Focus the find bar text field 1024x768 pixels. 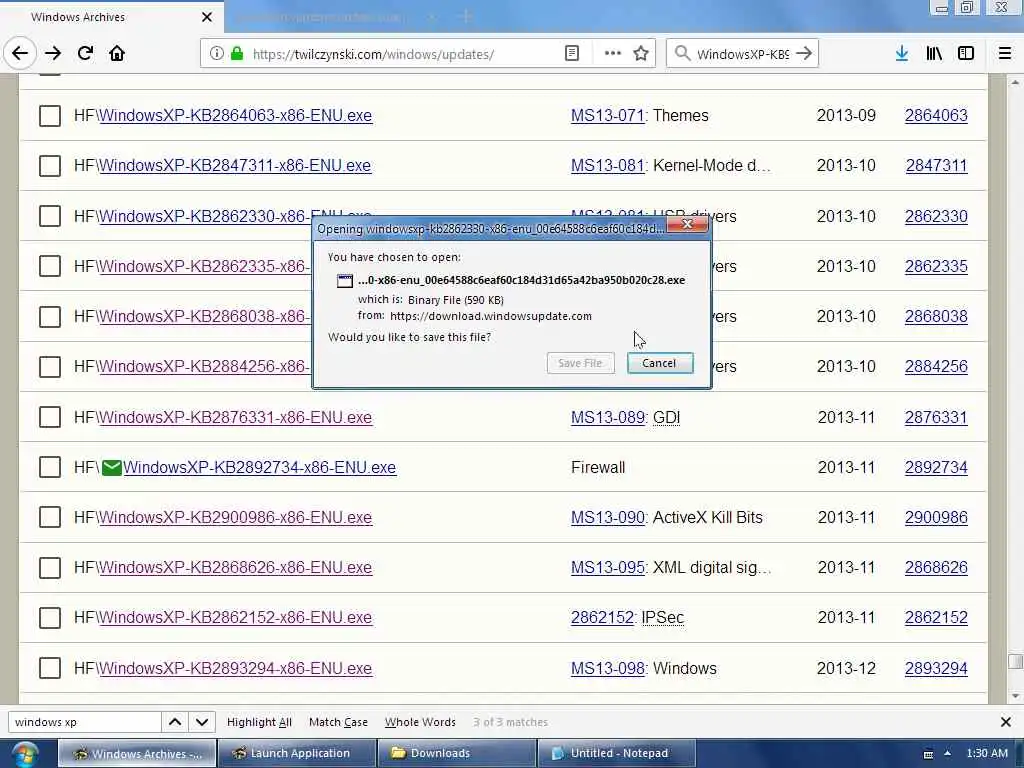pyautogui.click(x=85, y=722)
